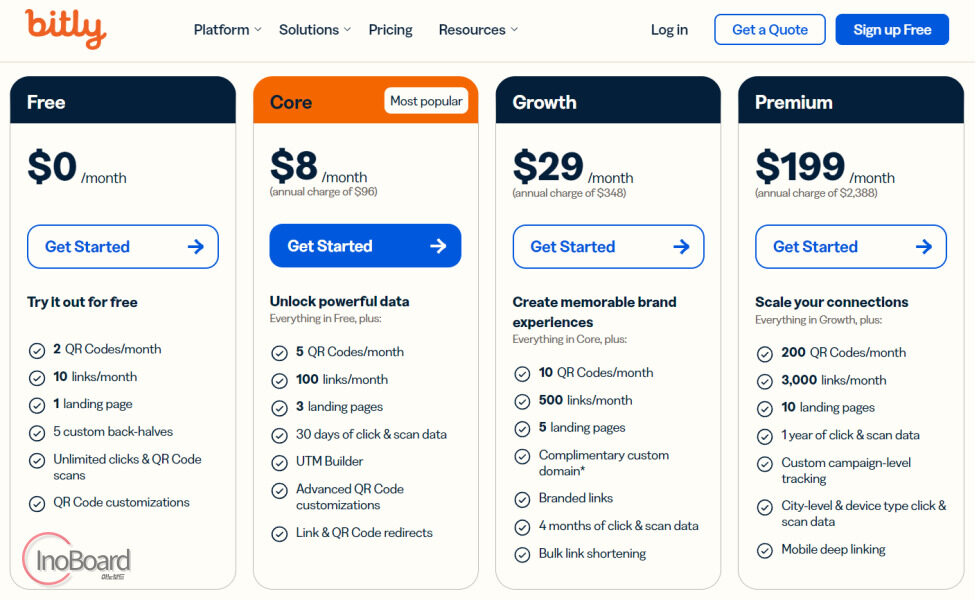Click Get Started on the Free plan
Viewport: 978px width, 600px height.
[123, 247]
